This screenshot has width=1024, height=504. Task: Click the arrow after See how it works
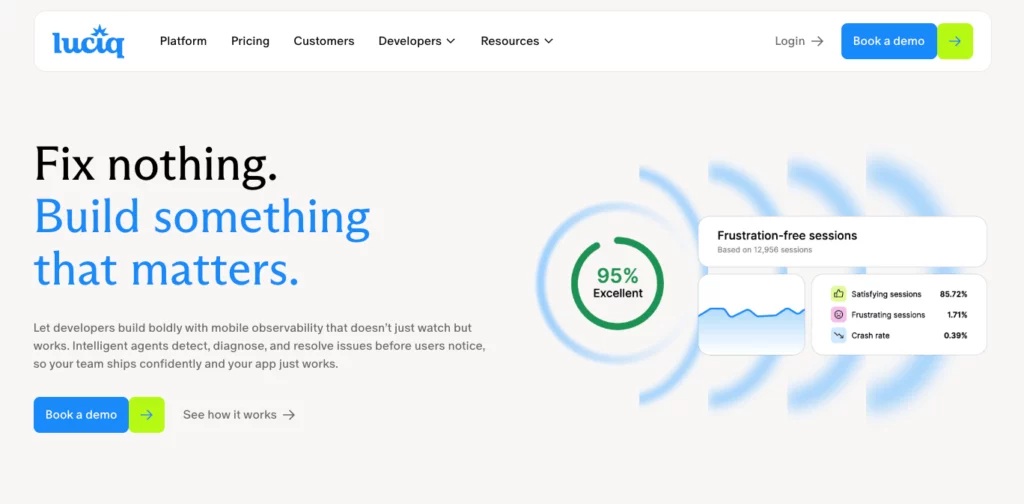[x=289, y=415]
